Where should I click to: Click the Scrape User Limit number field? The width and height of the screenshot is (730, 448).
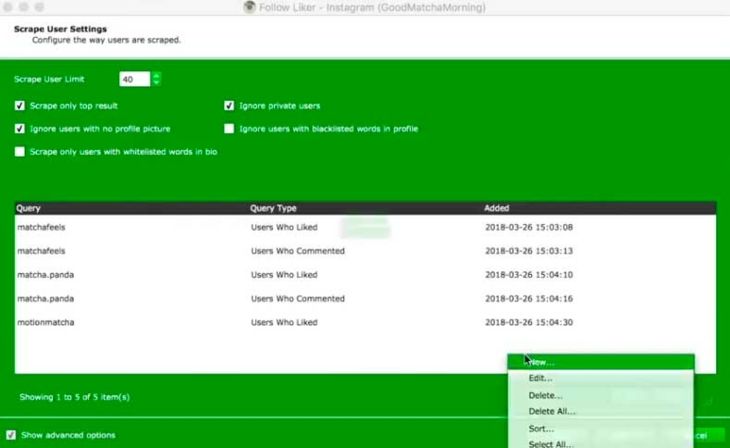(x=135, y=79)
